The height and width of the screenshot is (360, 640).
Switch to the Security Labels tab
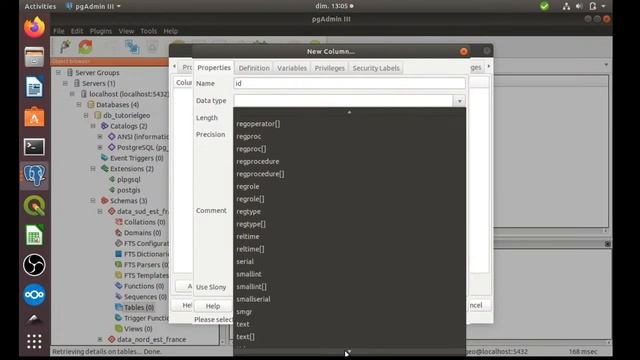click(376, 68)
